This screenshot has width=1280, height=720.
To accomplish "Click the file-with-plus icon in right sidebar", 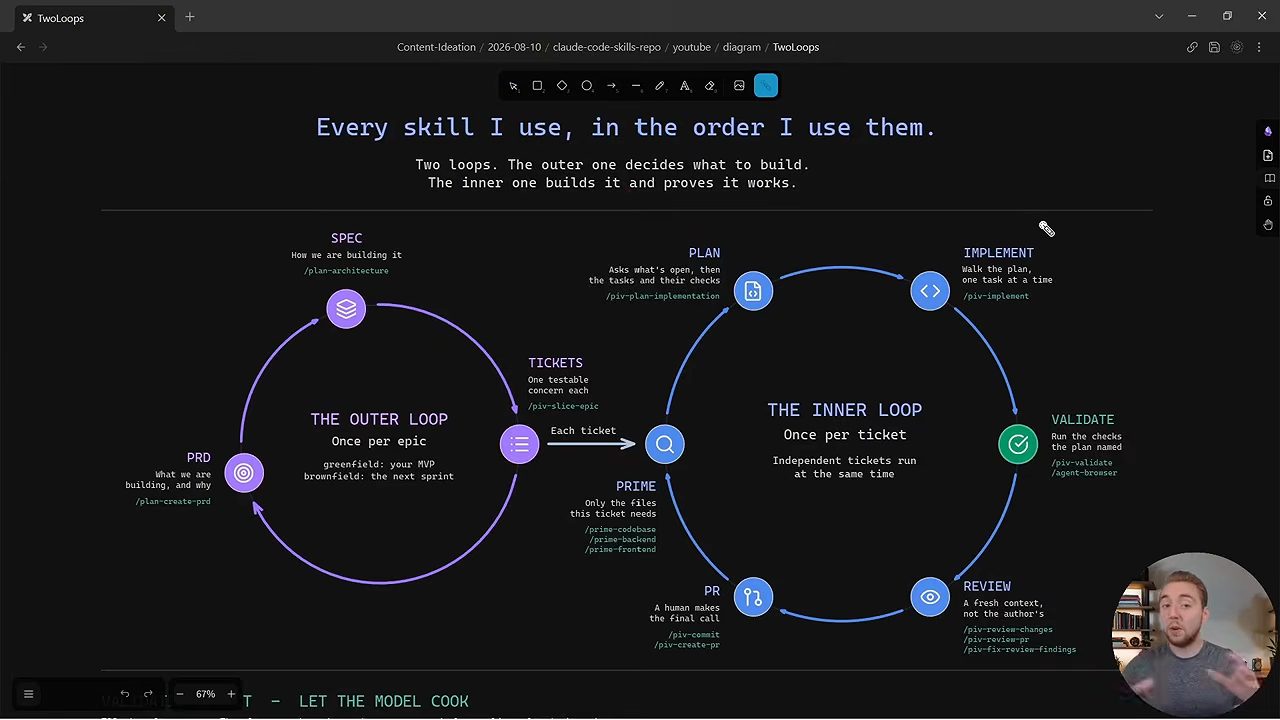I will tap(1268, 156).
